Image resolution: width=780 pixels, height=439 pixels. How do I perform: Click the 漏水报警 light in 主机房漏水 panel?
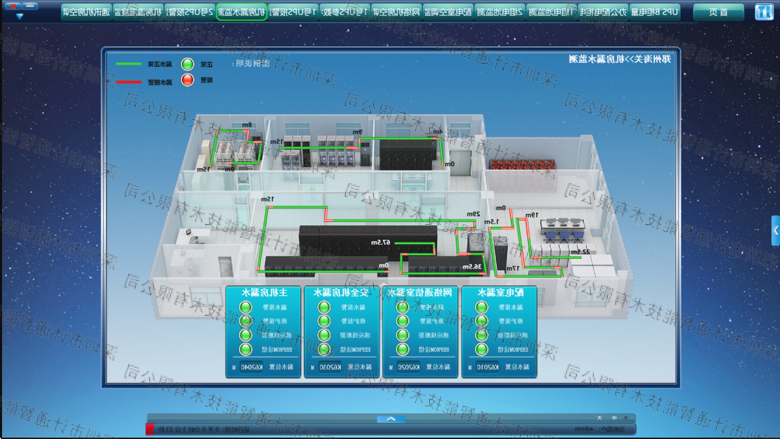tap(246, 307)
